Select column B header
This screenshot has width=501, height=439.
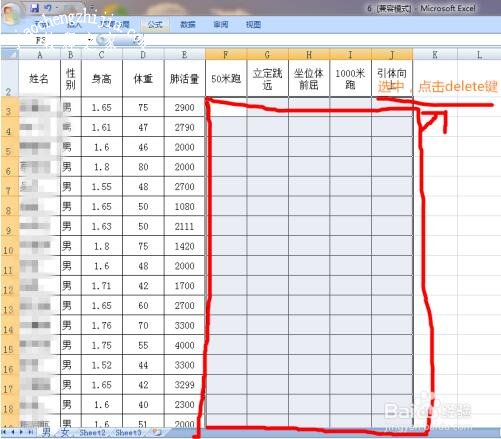[71, 54]
